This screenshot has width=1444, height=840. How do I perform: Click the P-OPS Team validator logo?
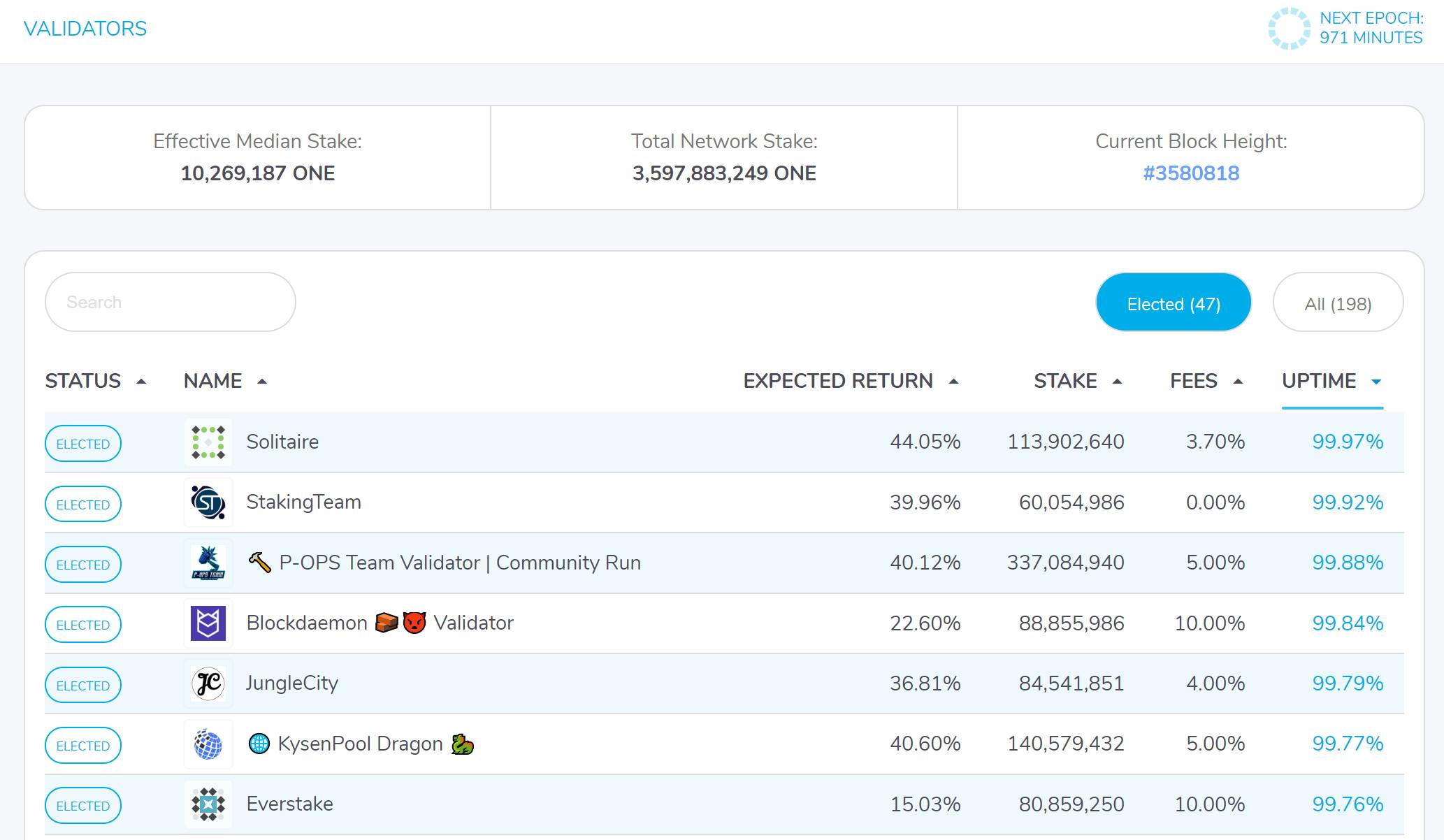click(x=208, y=563)
